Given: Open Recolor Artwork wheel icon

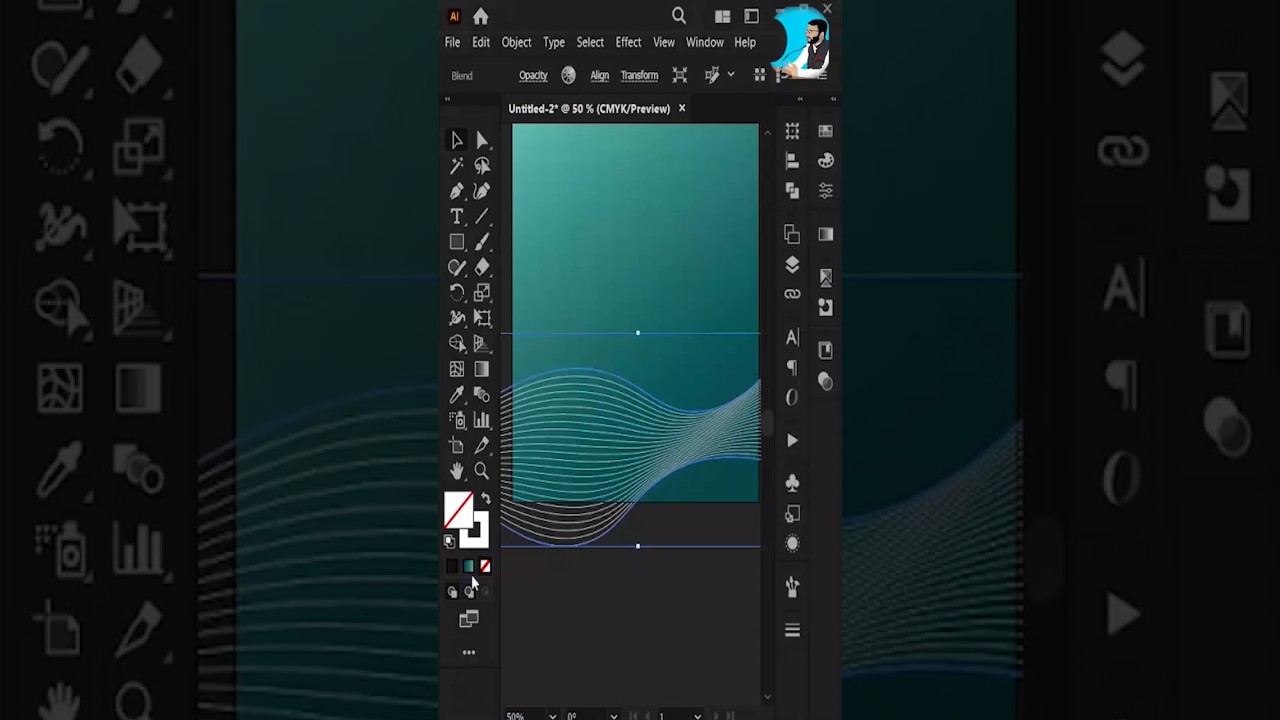Looking at the screenshot, I should [568, 76].
